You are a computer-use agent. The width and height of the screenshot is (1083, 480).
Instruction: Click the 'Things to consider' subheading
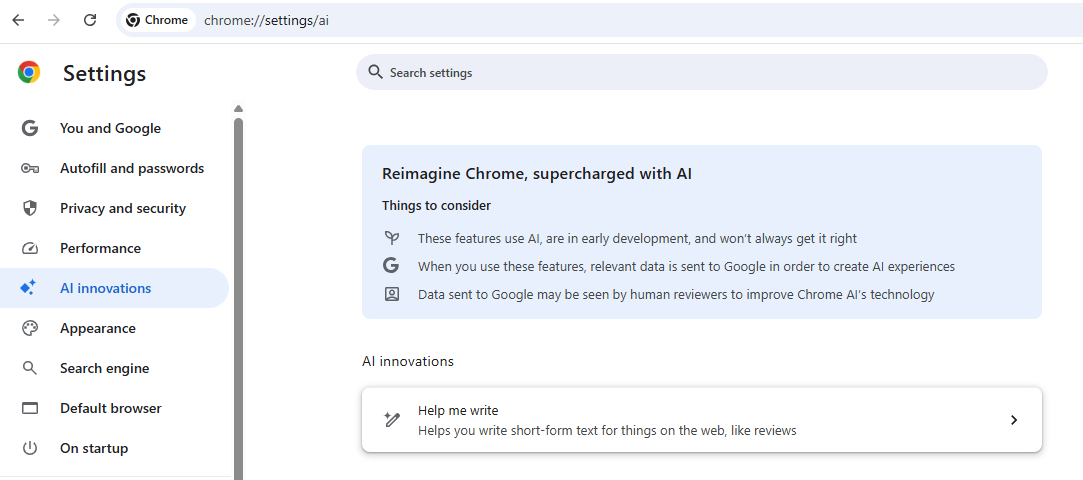(x=437, y=206)
